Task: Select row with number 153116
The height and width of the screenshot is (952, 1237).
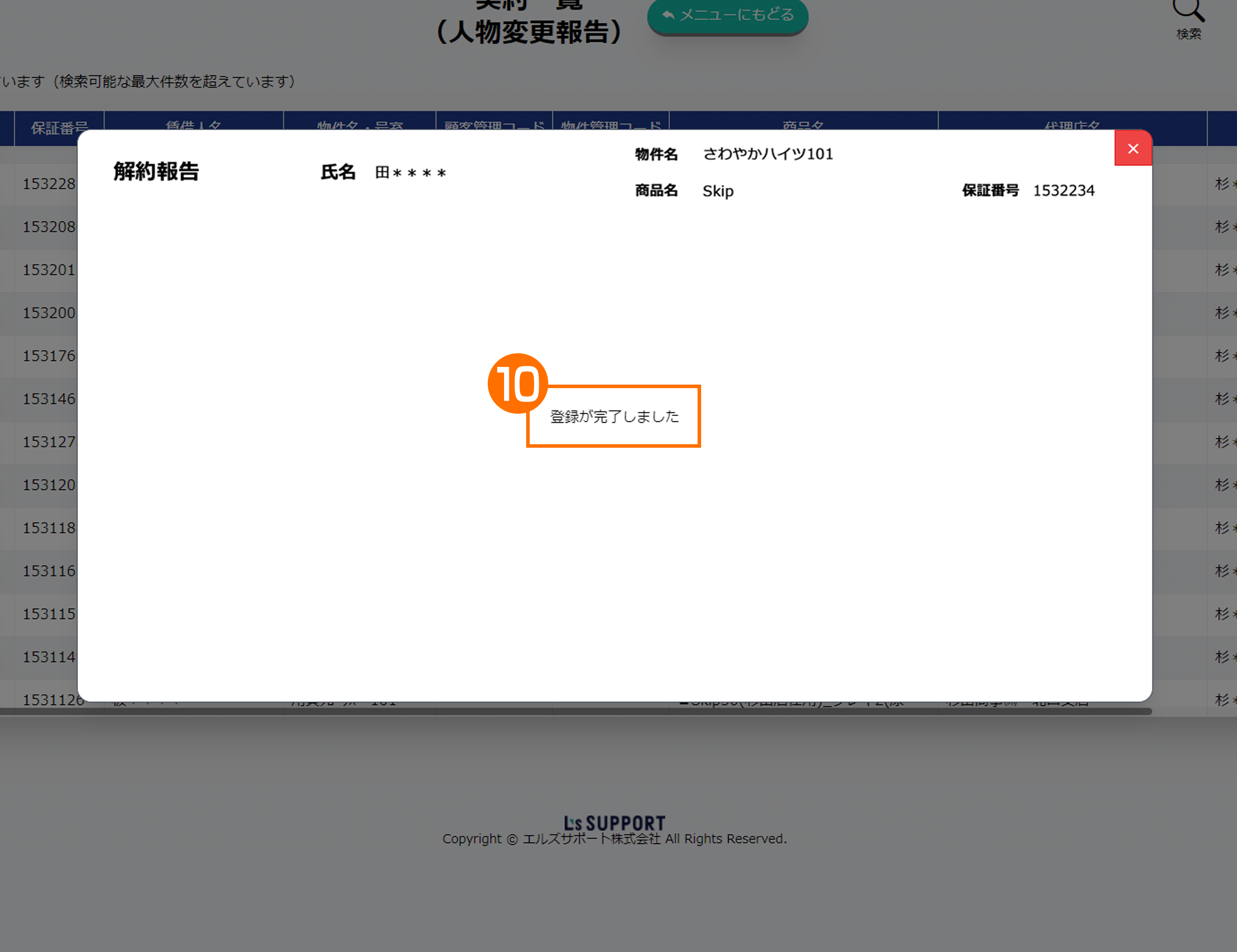Action: point(49,571)
